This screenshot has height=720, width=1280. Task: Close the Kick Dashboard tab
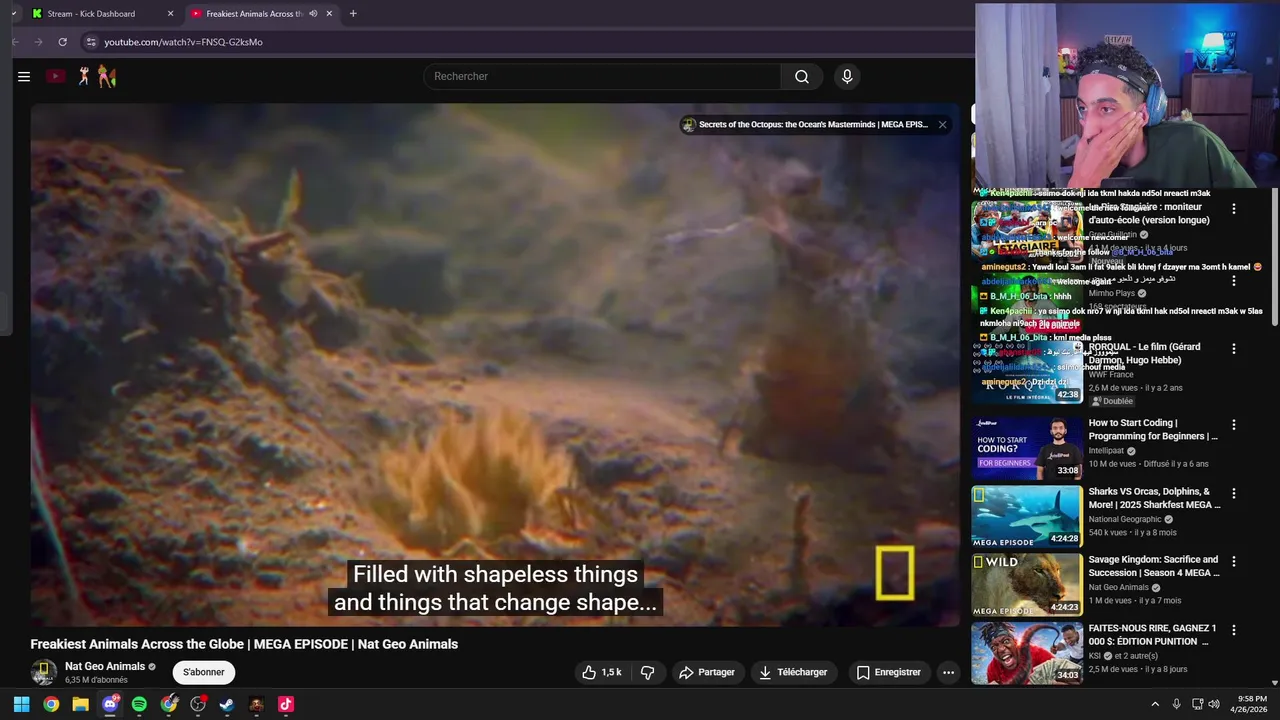click(x=170, y=14)
